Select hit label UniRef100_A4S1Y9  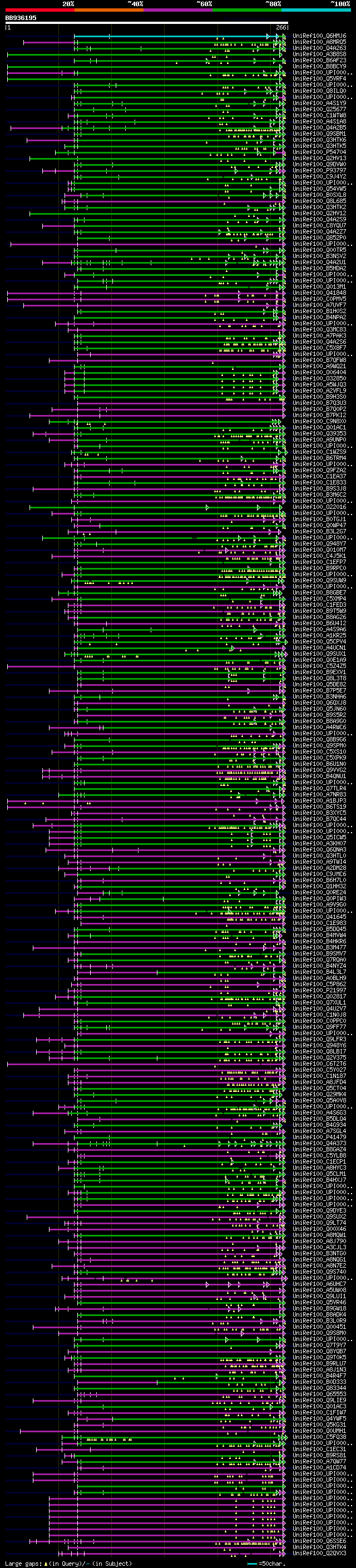(319, 103)
